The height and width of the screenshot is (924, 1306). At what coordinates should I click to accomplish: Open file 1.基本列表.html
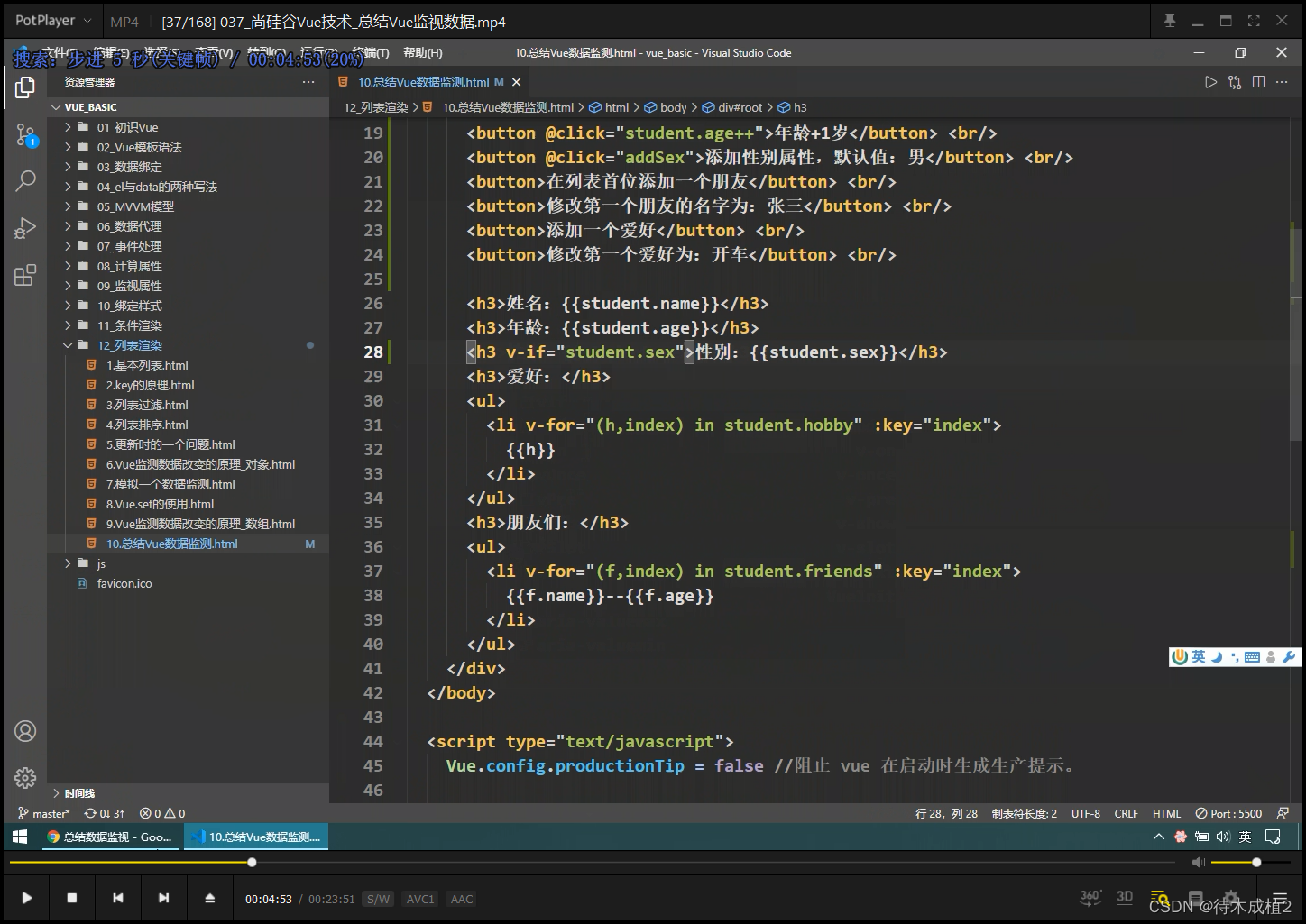(x=147, y=365)
